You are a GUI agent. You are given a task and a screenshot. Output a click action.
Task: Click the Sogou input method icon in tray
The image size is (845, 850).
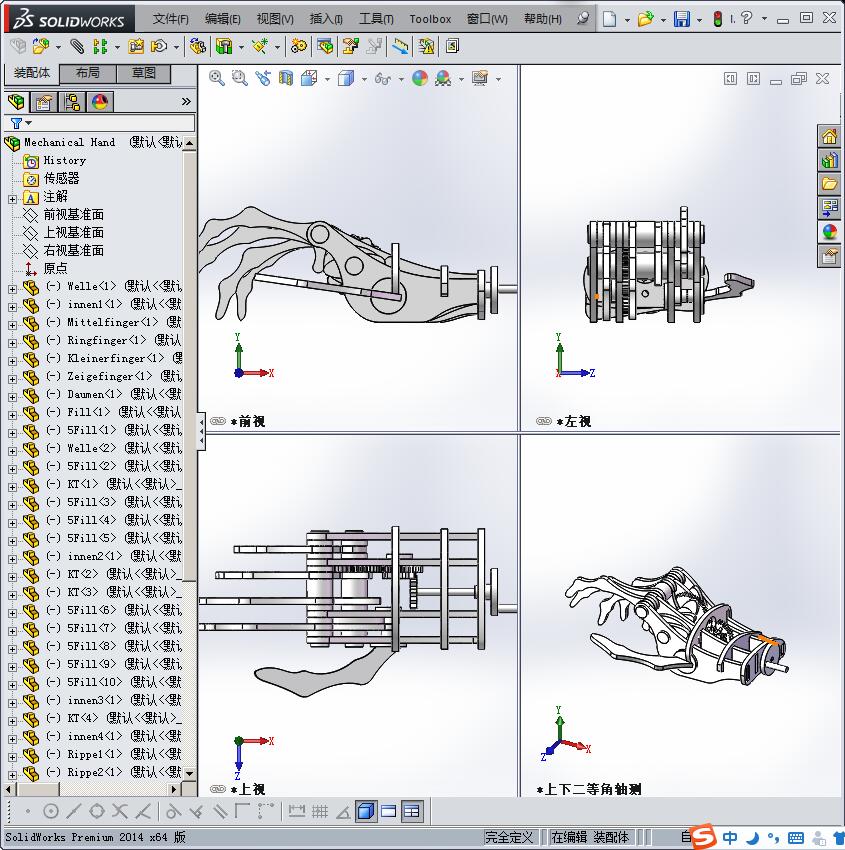pos(704,837)
